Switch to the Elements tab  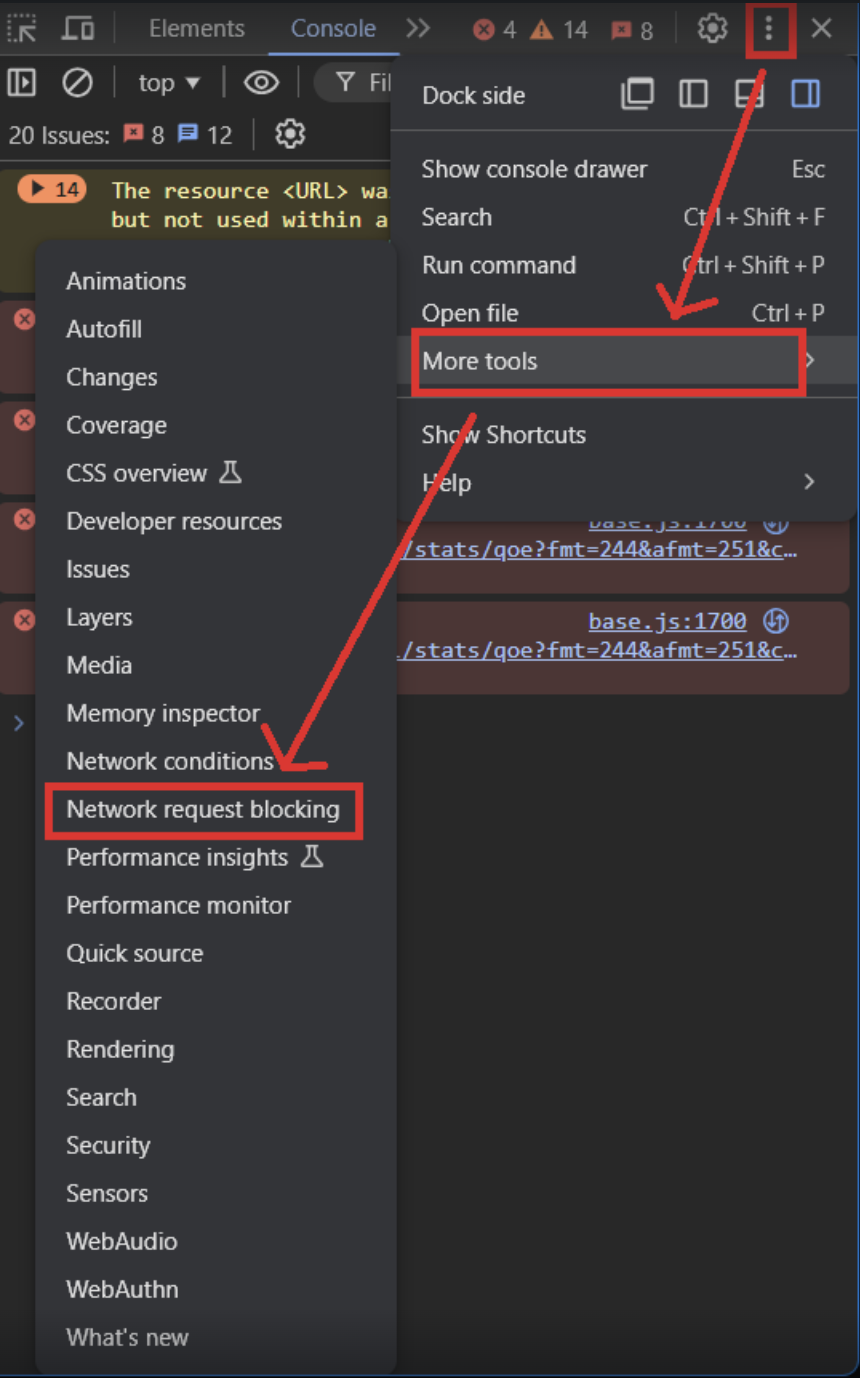pos(196,28)
